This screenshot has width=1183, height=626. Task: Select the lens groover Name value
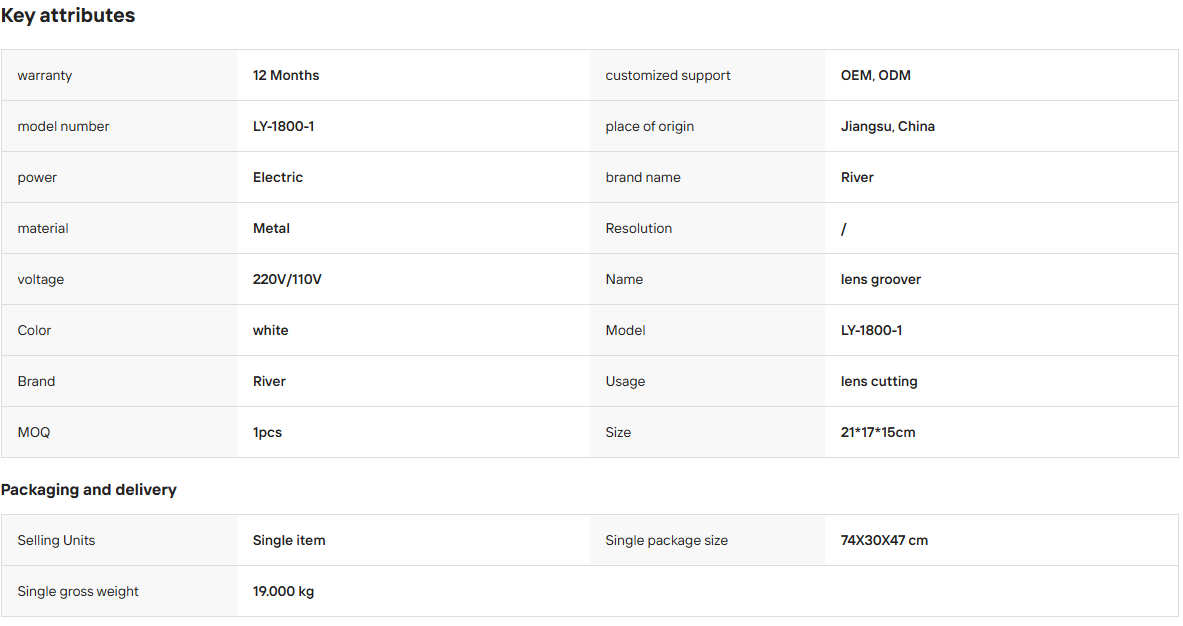tap(881, 280)
